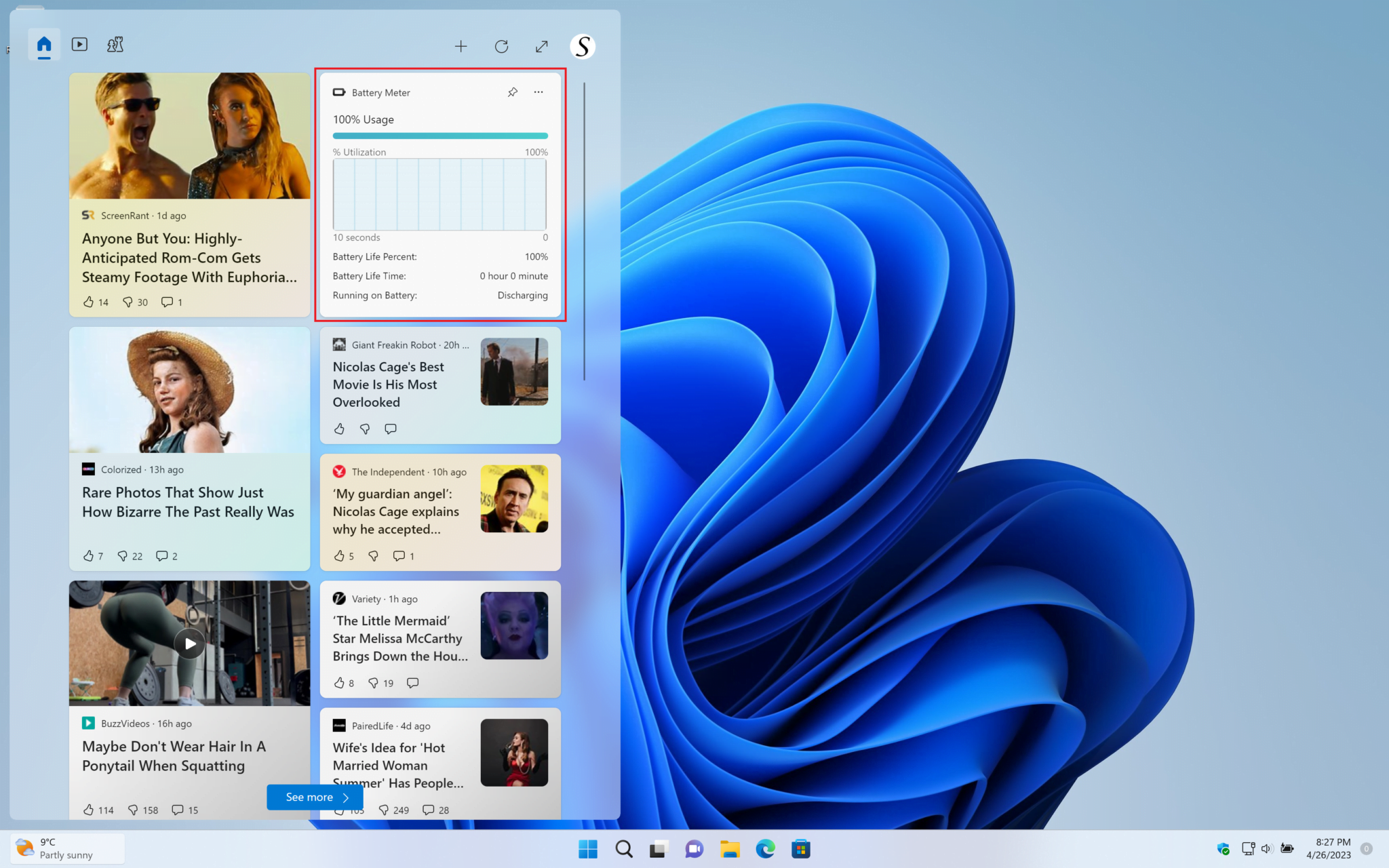Expand the widgets board to full screen
1389x868 pixels.
point(541,46)
